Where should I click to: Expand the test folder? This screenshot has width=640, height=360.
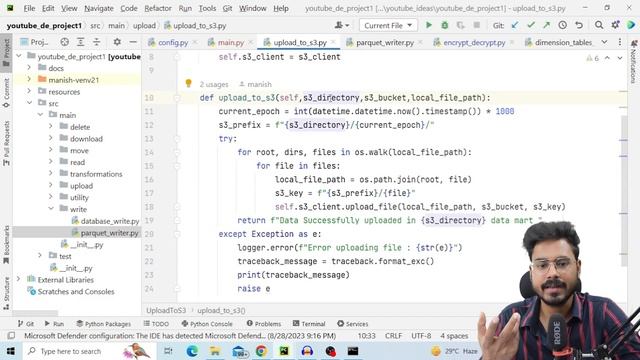click(x=40, y=256)
